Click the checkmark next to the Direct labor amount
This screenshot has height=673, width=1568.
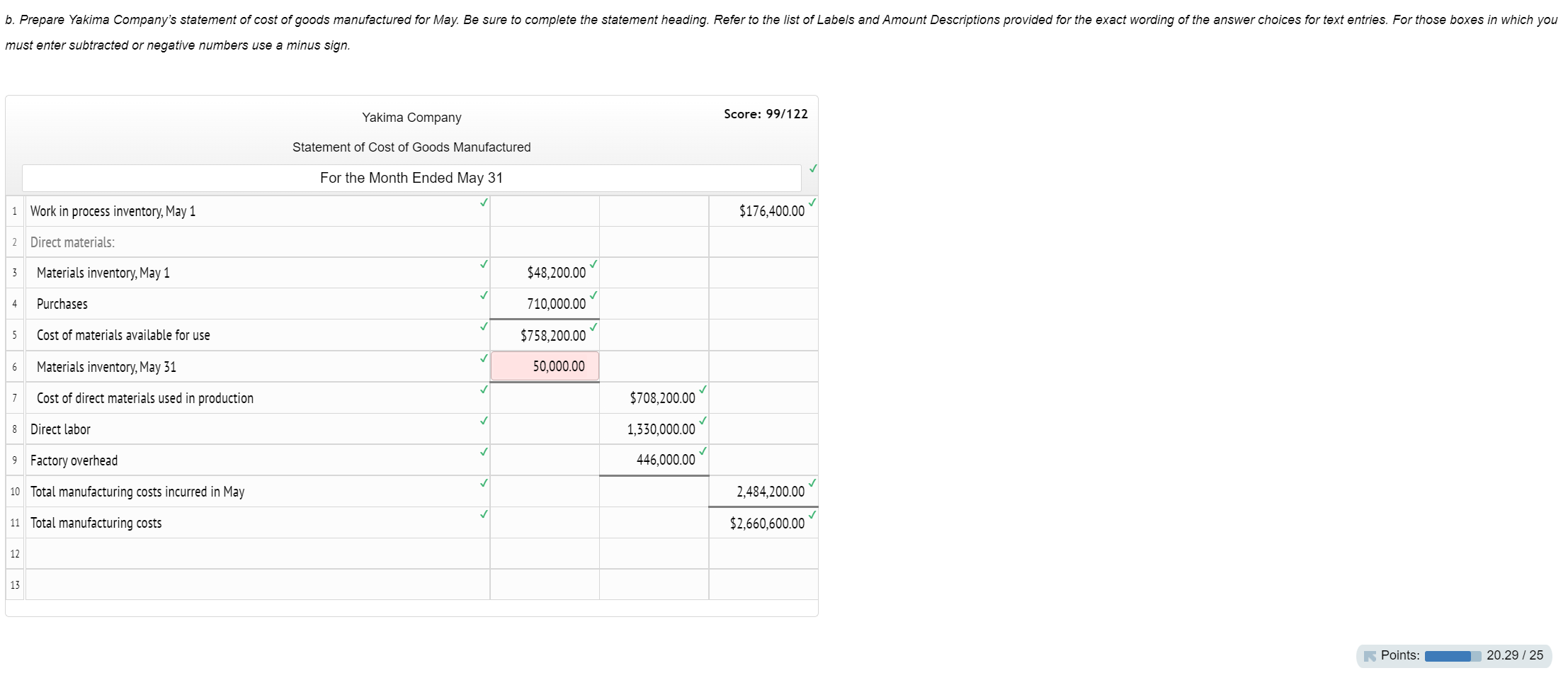coord(702,420)
